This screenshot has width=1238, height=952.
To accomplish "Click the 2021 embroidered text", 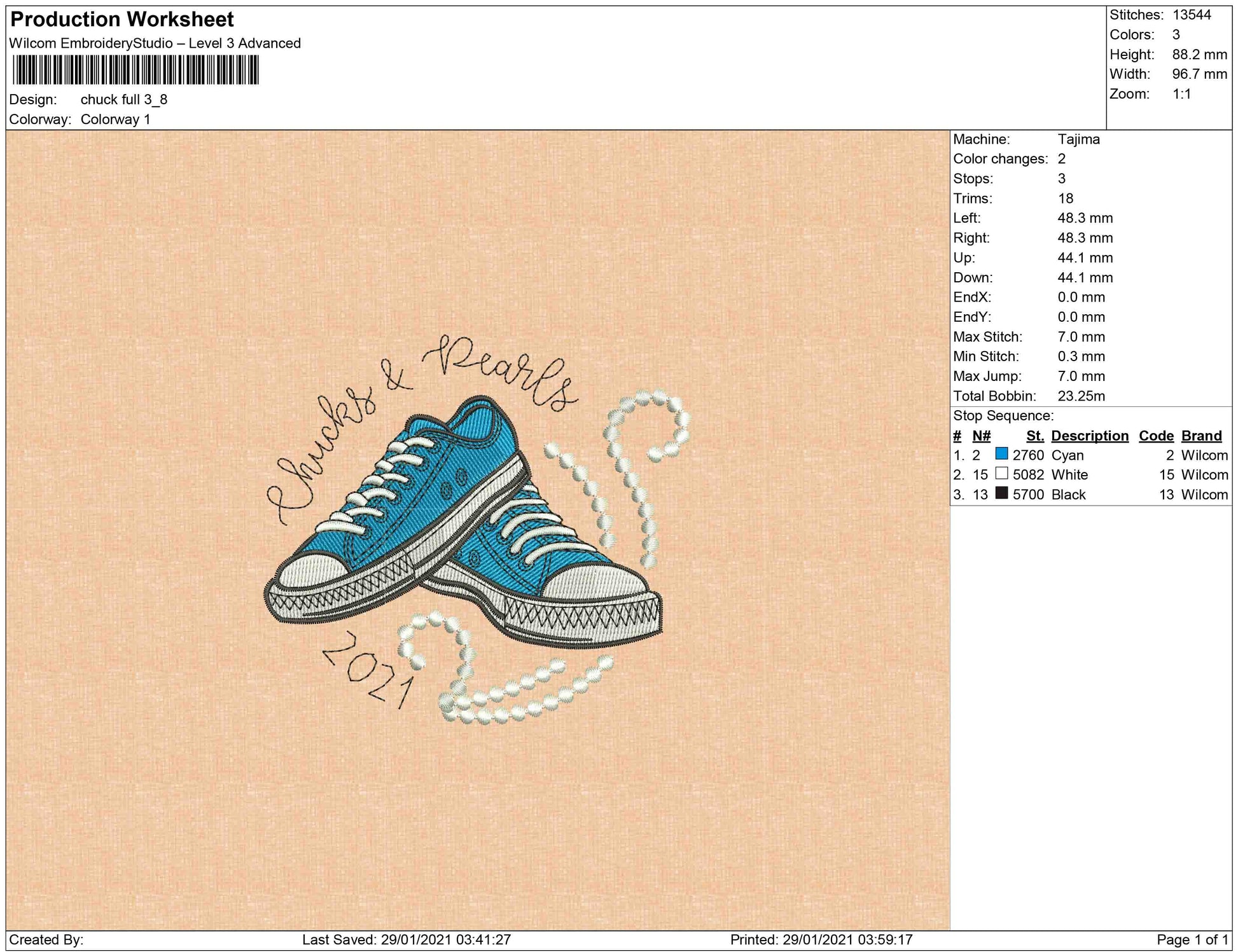I will pos(368,670).
